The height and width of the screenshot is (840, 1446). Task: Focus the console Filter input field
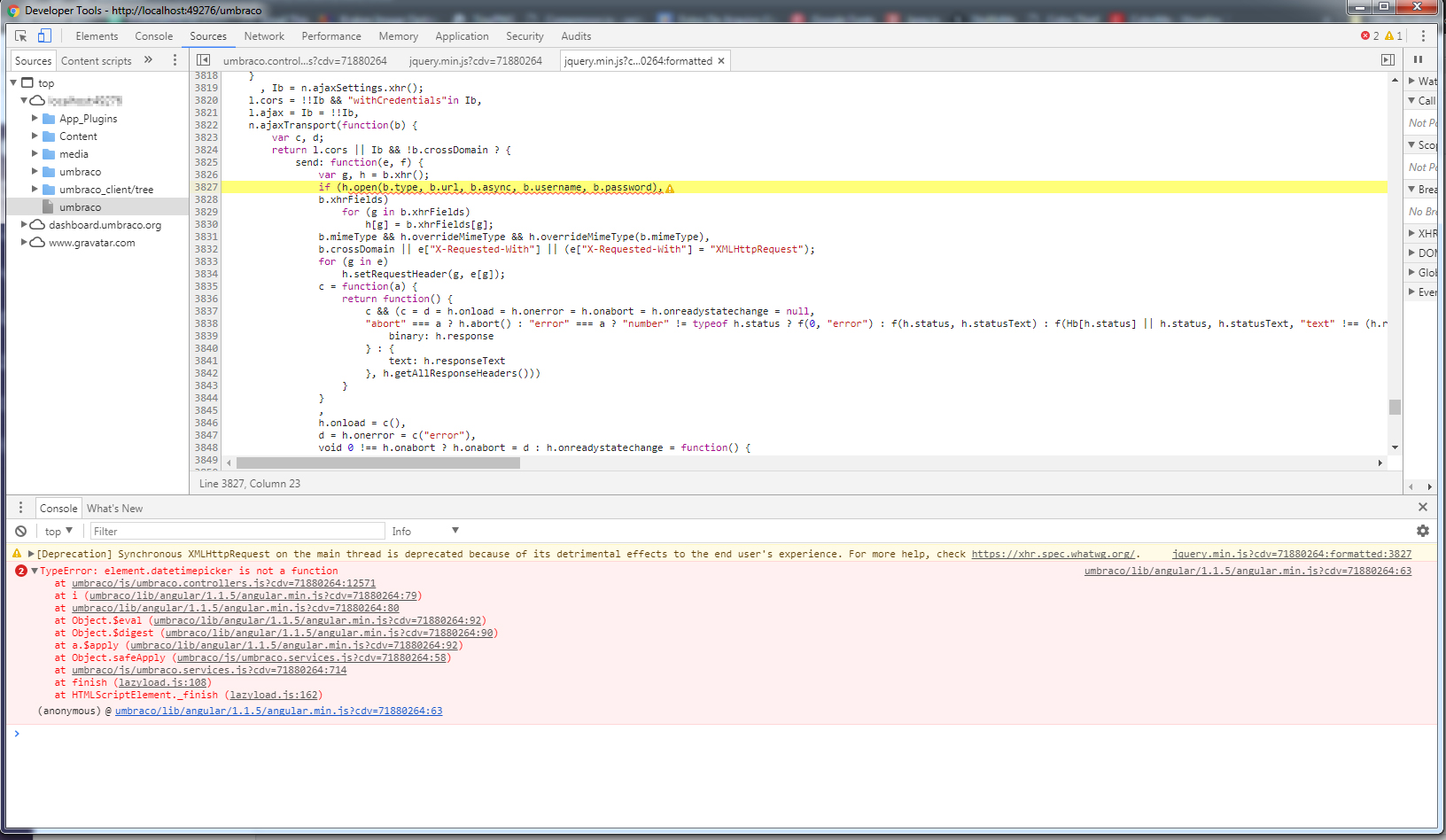click(x=237, y=532)
